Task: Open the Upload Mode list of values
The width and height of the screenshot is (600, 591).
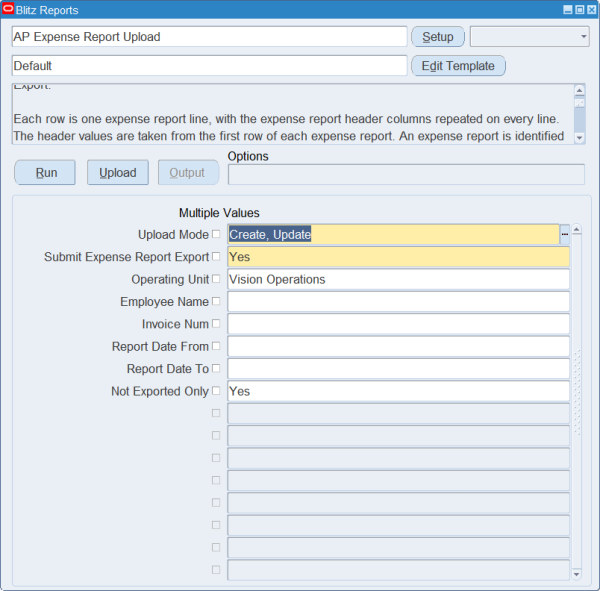Action: click(x=564, y=234)
